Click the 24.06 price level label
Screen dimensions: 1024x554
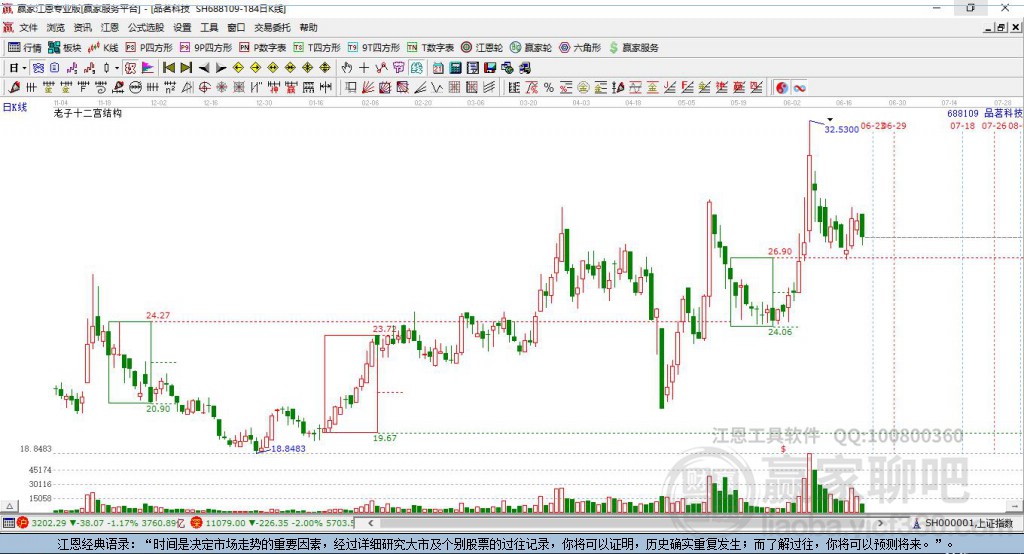(780, 332)
